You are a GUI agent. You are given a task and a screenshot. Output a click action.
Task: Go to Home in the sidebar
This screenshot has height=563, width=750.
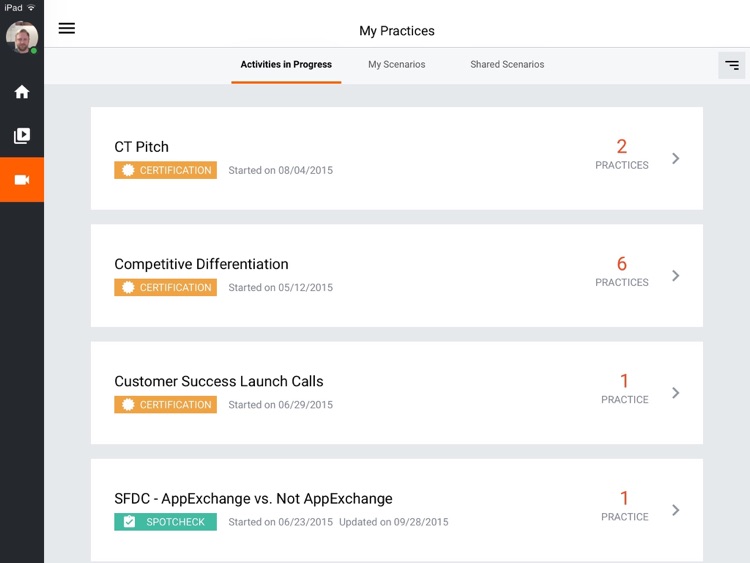click(x=22, y=92)
